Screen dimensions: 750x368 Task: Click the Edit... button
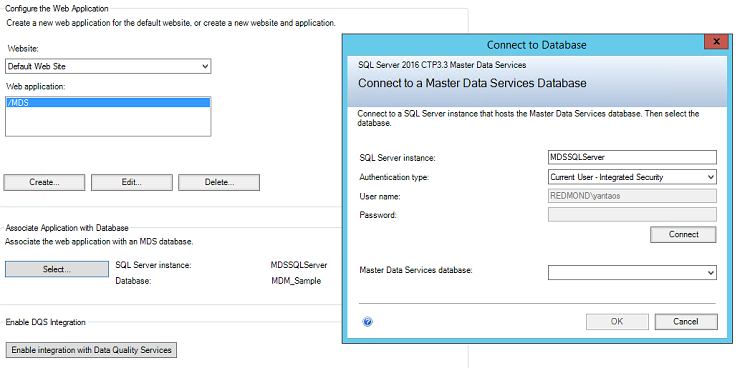[132, 182]
